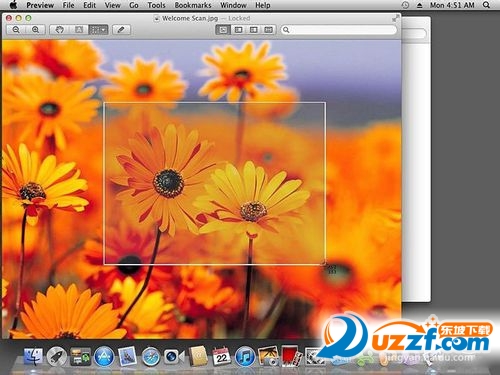This screenshot has width=500, height=375.
Task: Enter full screen via corner arrows icon
Action: pos(395,19)
